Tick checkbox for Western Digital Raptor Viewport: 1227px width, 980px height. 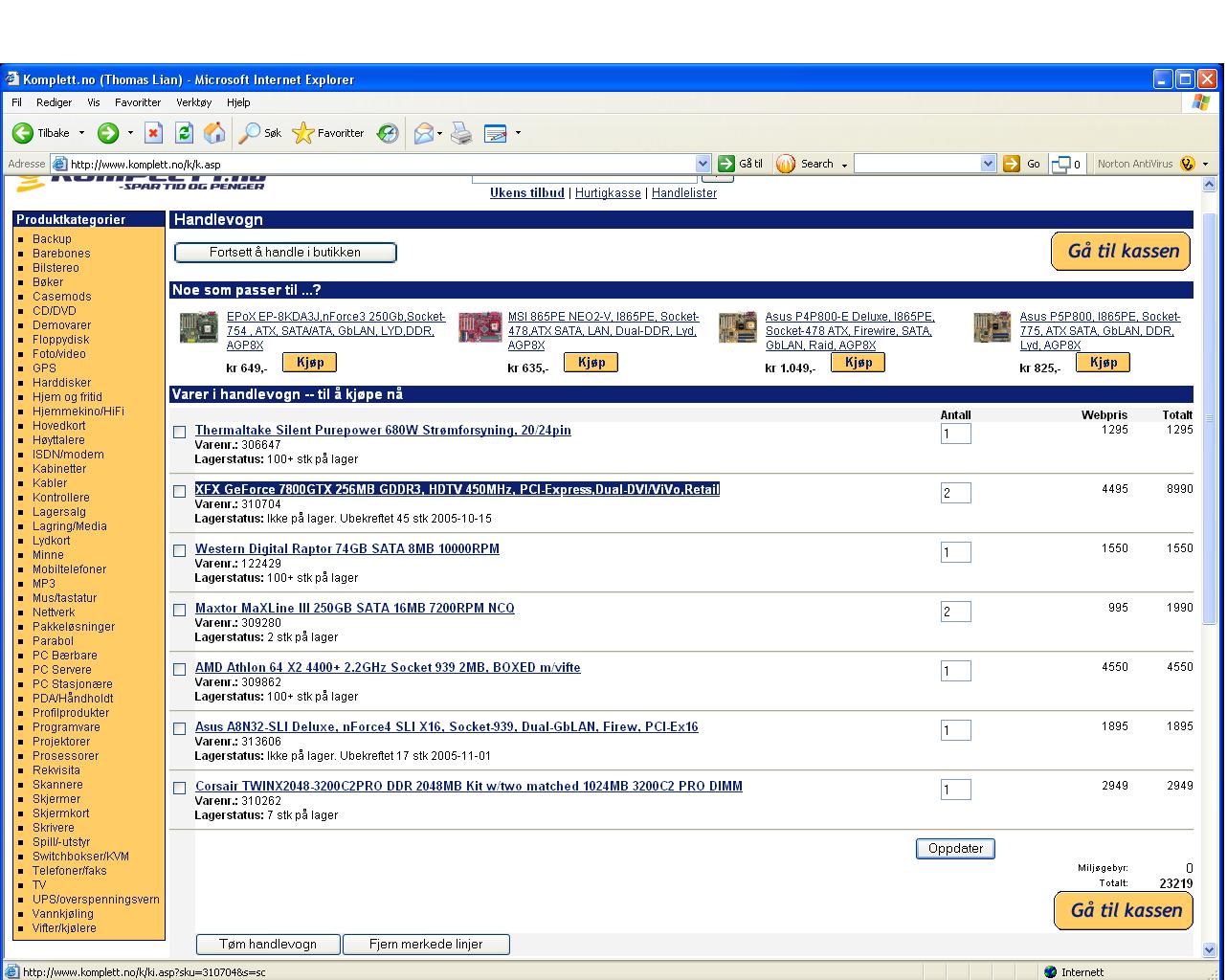179,551
